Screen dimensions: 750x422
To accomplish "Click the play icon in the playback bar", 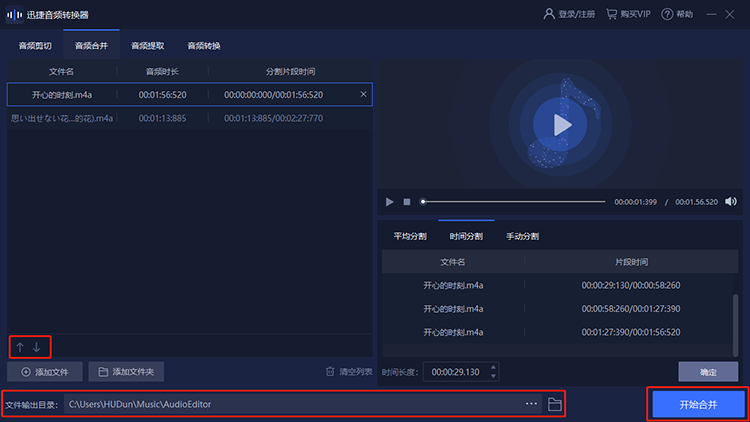I will click(x=389, y=202).
